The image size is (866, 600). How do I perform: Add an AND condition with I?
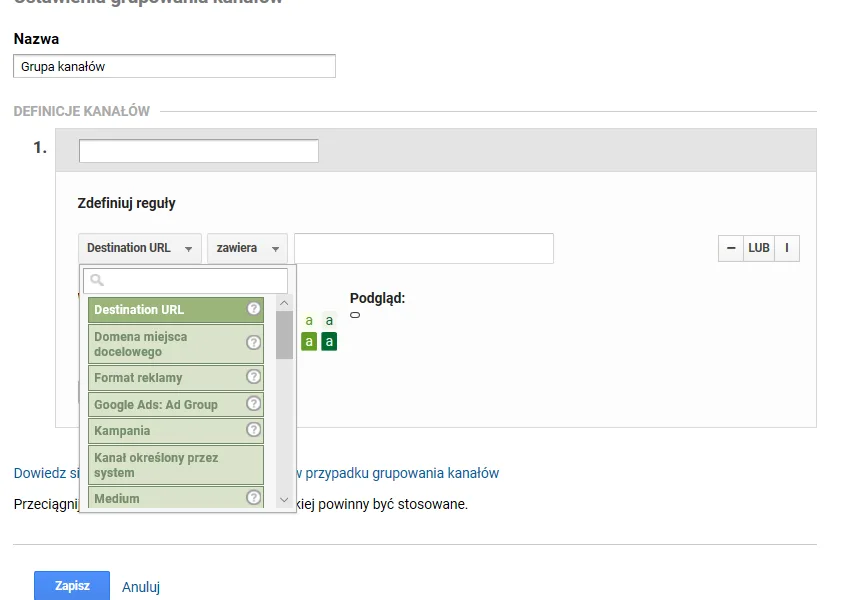787,248
